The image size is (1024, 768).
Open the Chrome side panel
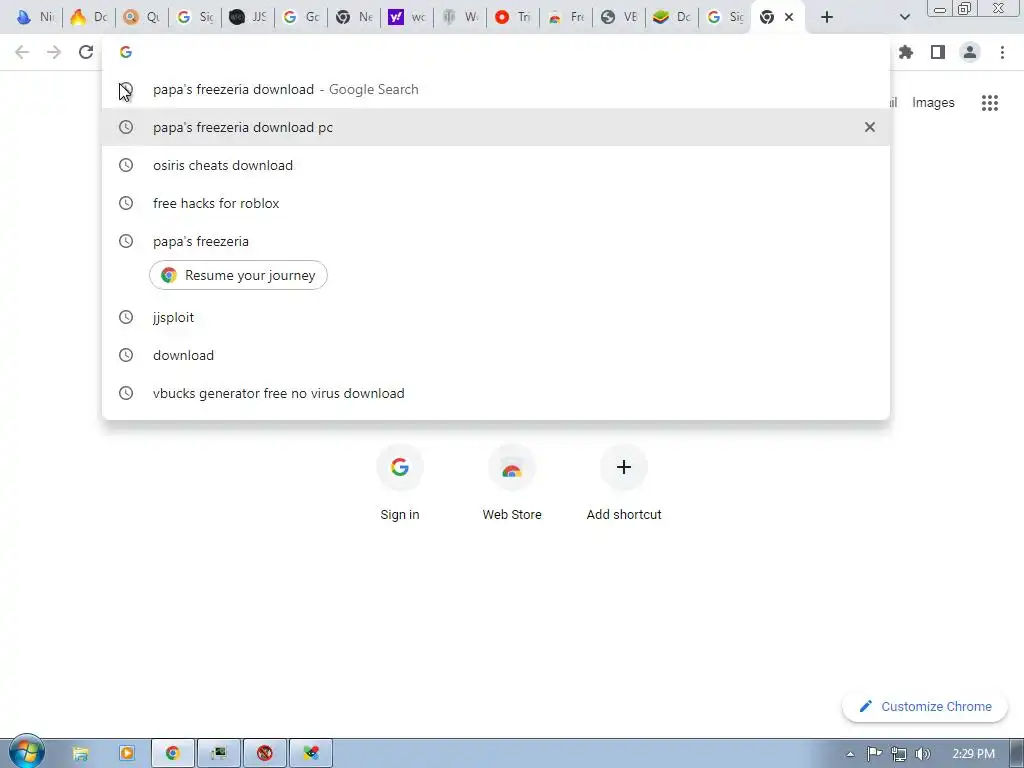938,52
